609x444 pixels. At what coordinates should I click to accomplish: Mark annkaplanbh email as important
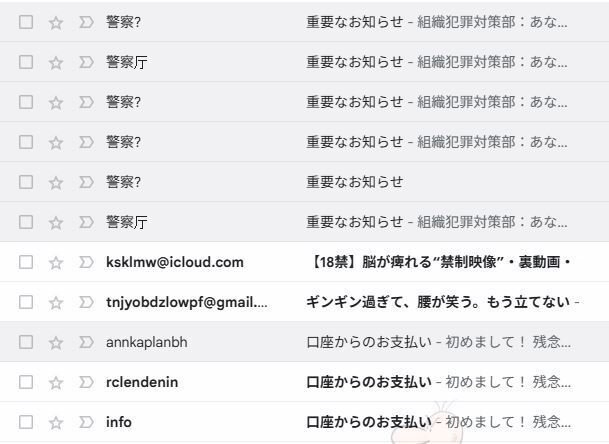coord(85,342)
